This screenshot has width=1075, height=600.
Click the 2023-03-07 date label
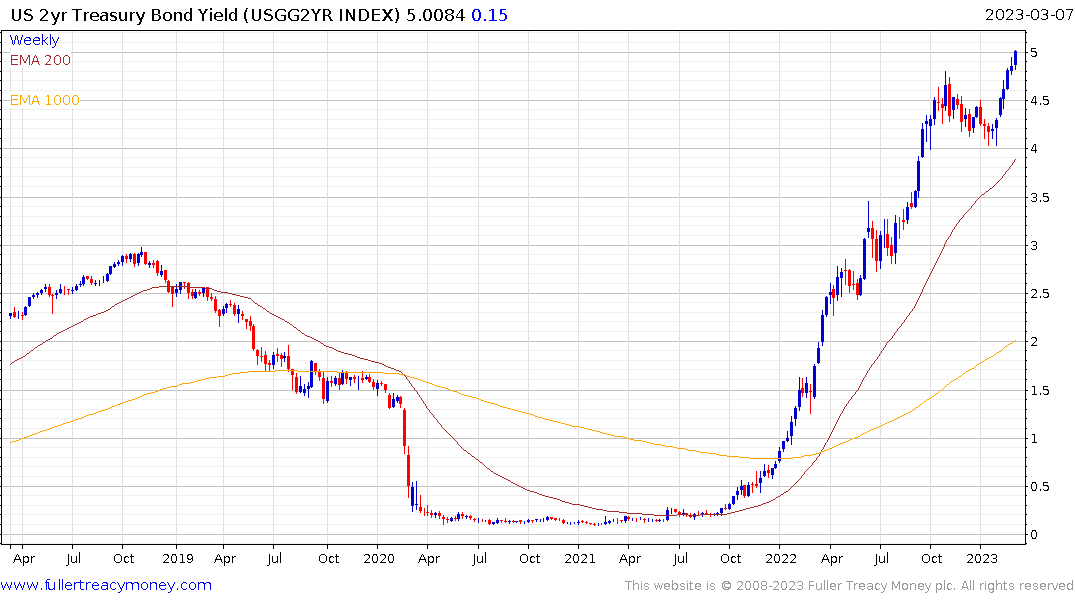coord(1028,15)
